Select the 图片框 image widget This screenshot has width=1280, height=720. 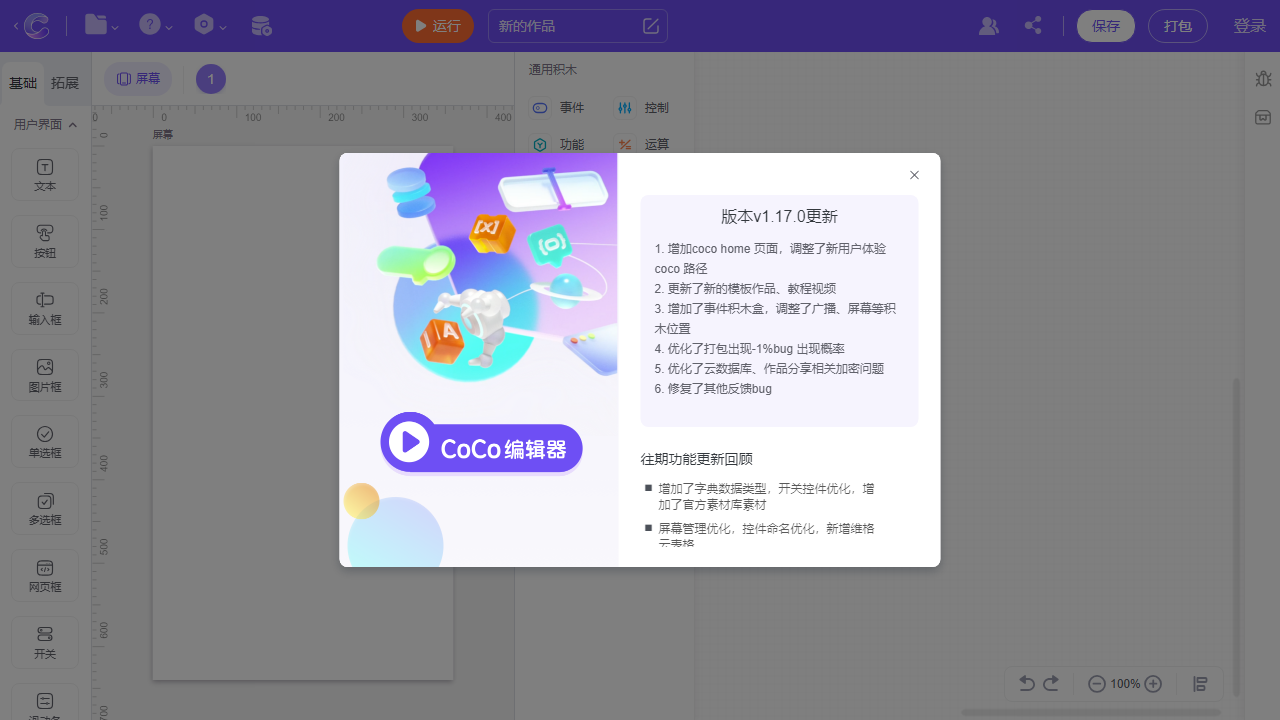[45, 375]
